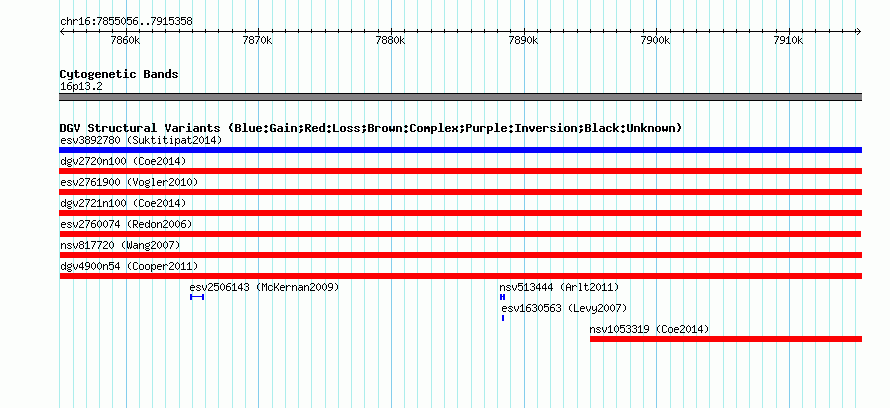Click the red bar under dgv2721n100
Image resolution: width=890 pixels, height=408 pixels.
[460, 213]
